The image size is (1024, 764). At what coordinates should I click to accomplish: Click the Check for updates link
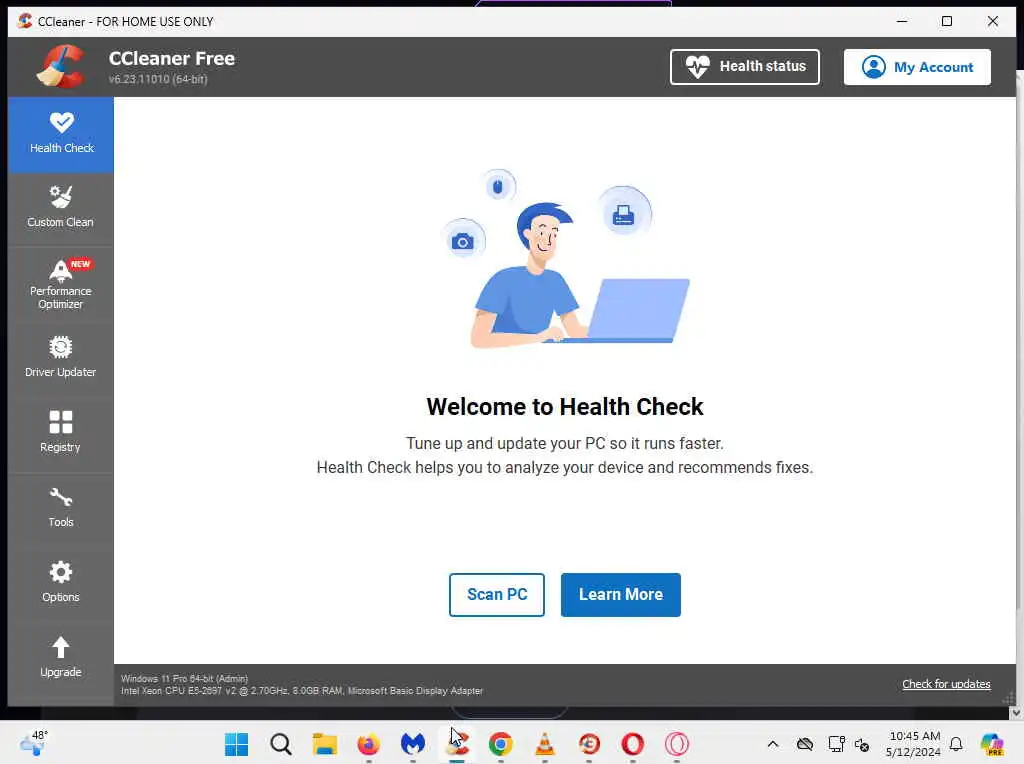(x=946, y=684)
